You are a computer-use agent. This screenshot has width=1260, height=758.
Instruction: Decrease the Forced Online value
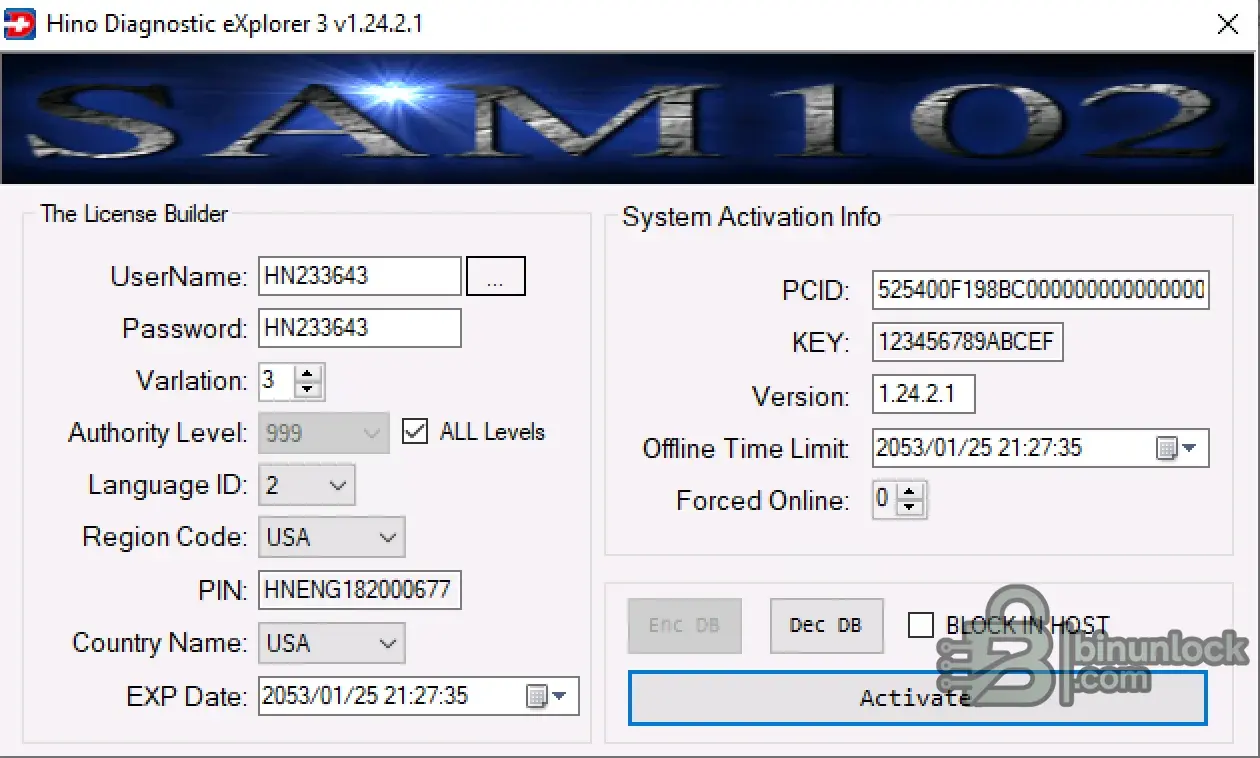pos(909,508)
